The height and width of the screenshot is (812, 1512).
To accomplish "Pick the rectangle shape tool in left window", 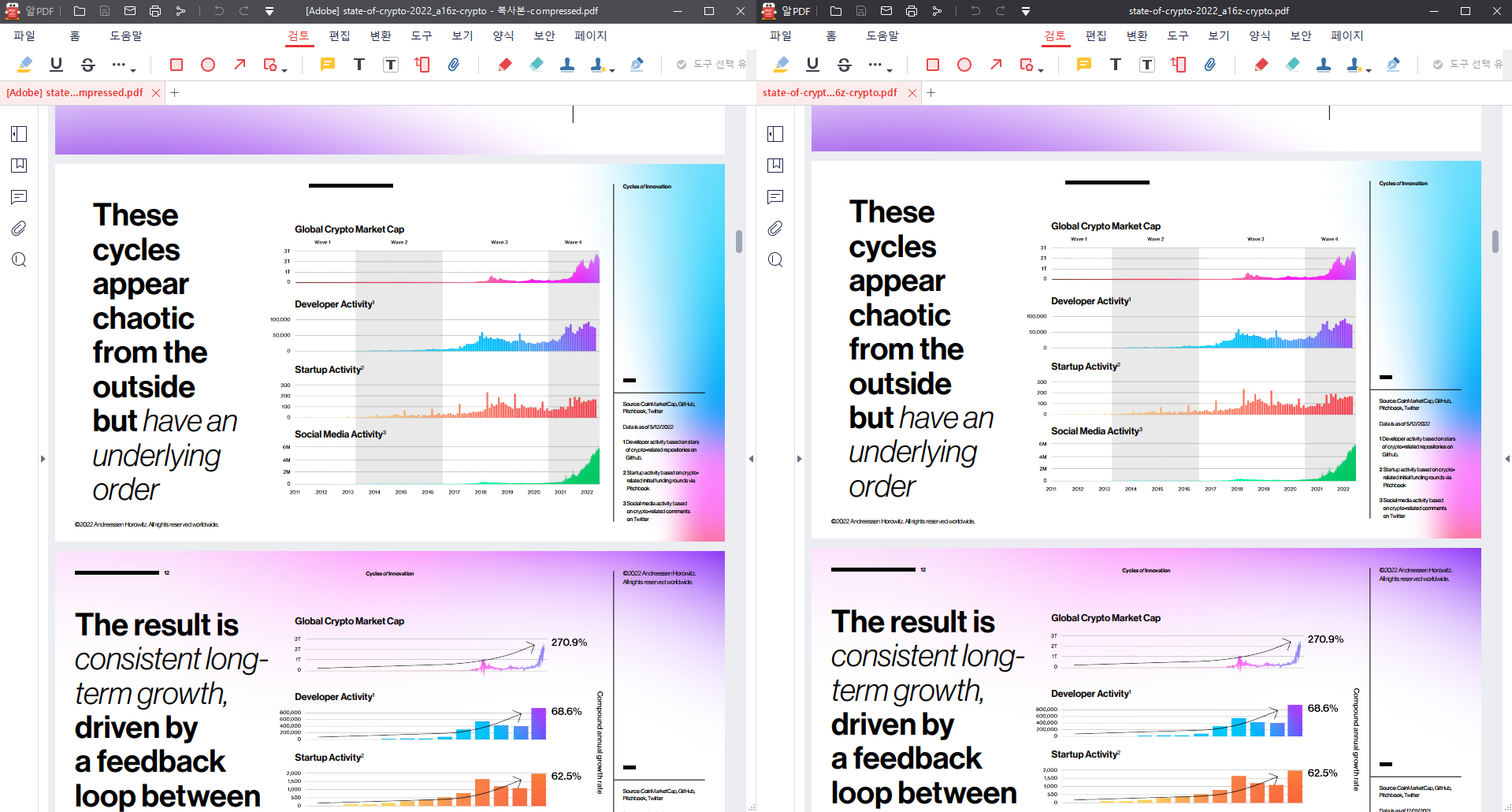I will coord(176,65).
